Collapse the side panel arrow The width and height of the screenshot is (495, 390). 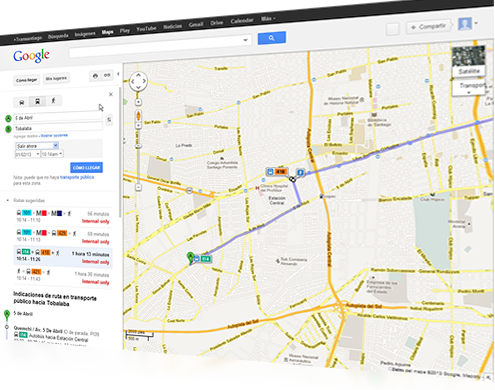point(118,74)
